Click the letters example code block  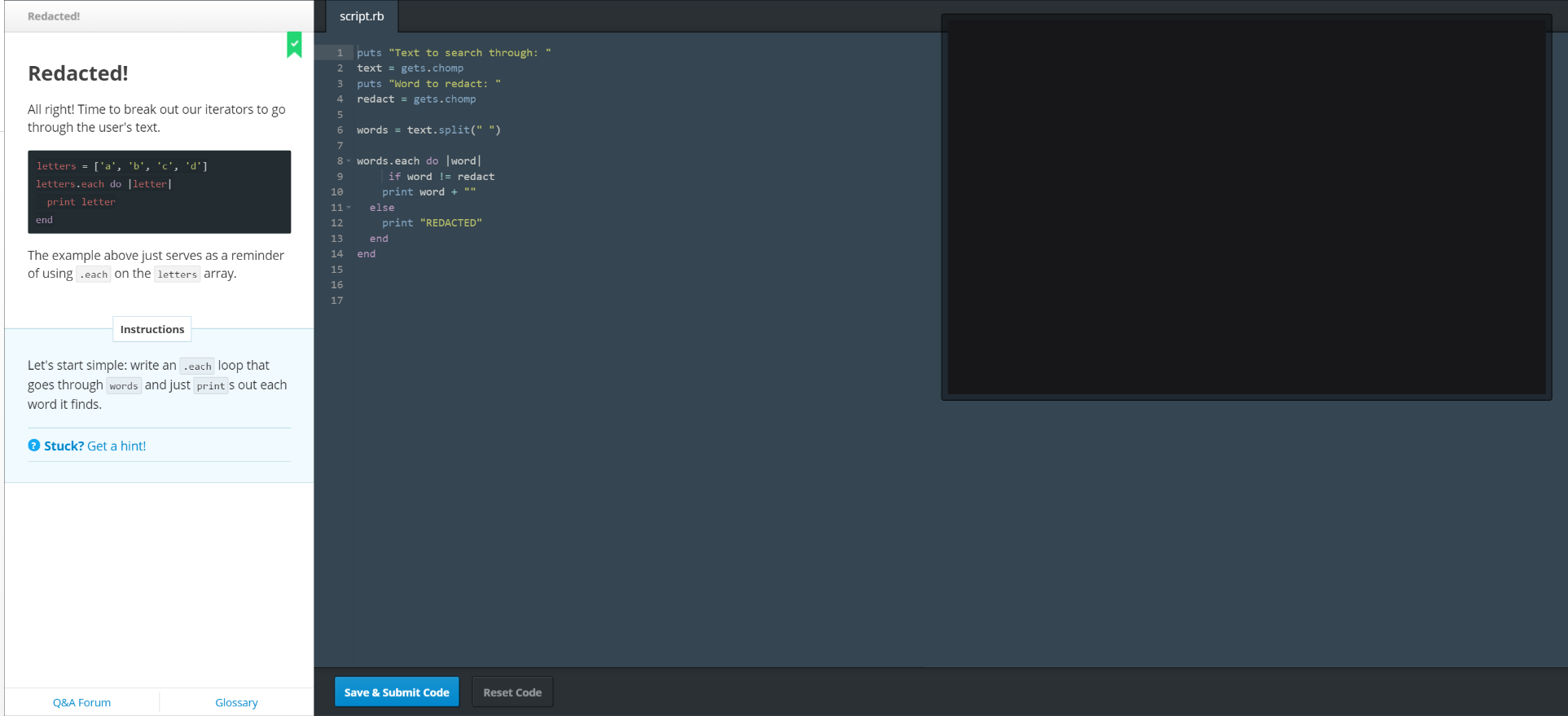(159, 192)
